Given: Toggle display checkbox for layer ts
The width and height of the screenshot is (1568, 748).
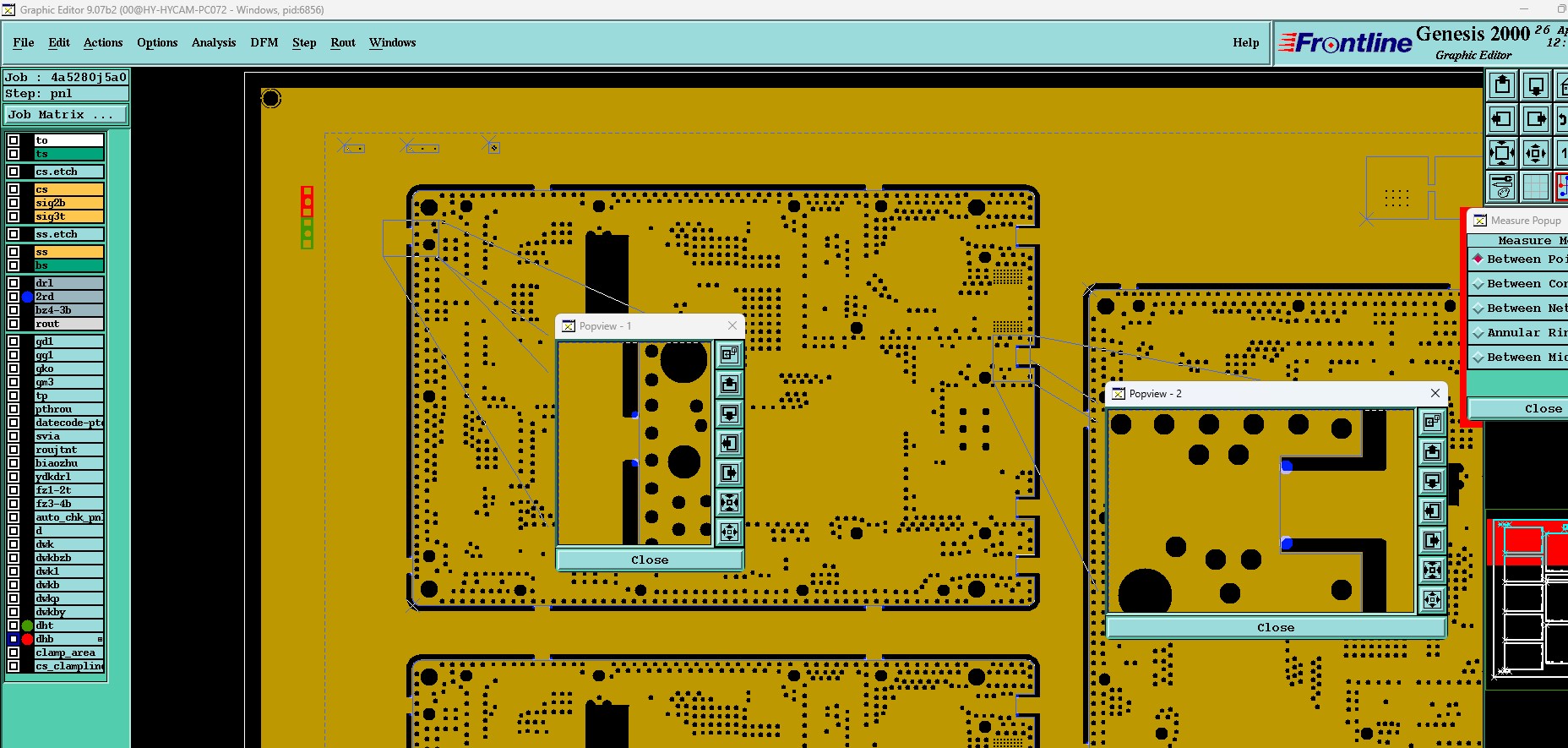Looking at the screenshot, I should 14,154.
